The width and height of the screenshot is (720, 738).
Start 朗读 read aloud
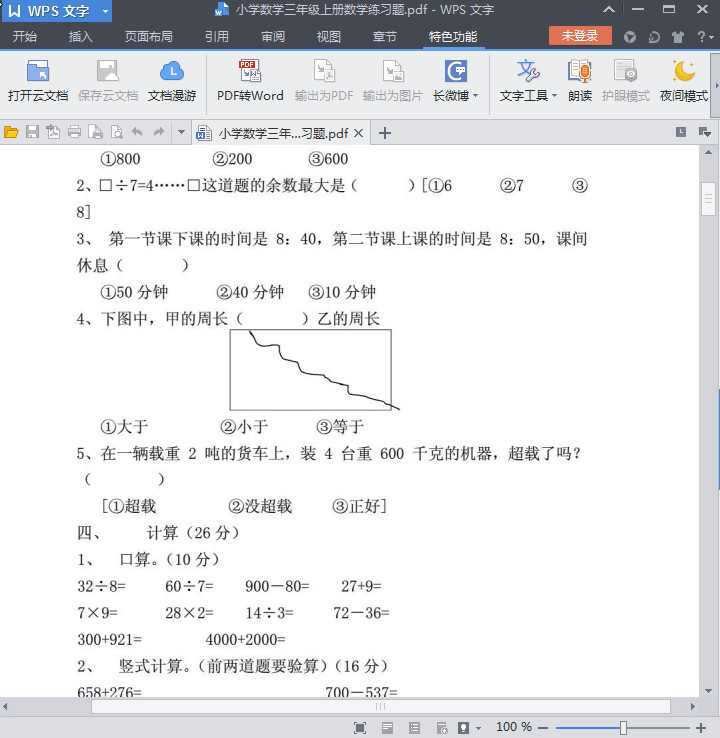click(580, 80)
